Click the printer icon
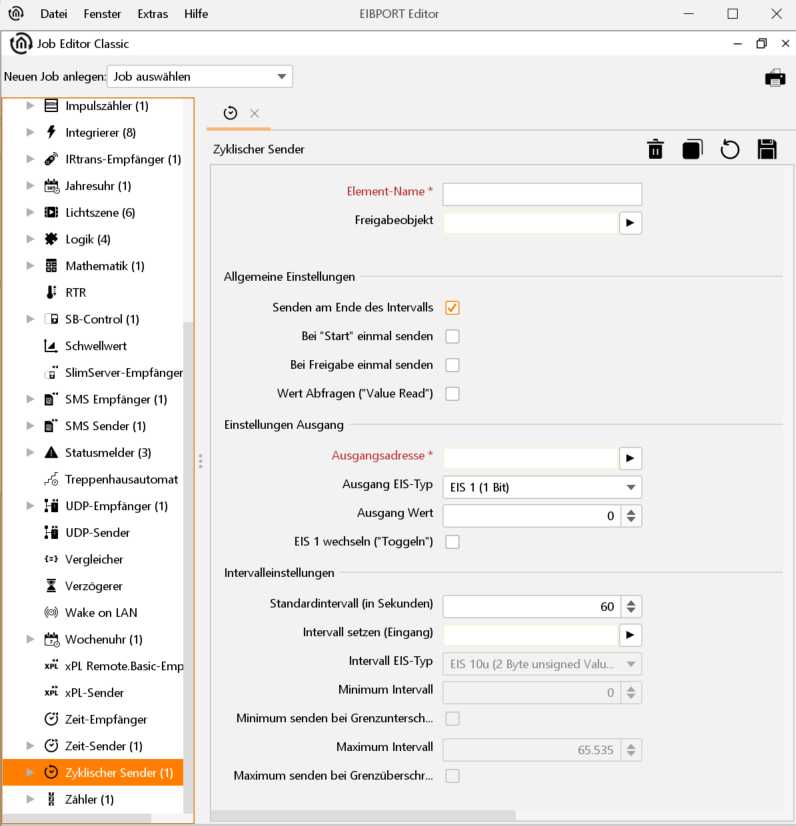Image resolution: width=796 pixels, height=826 pixels. 775,78
